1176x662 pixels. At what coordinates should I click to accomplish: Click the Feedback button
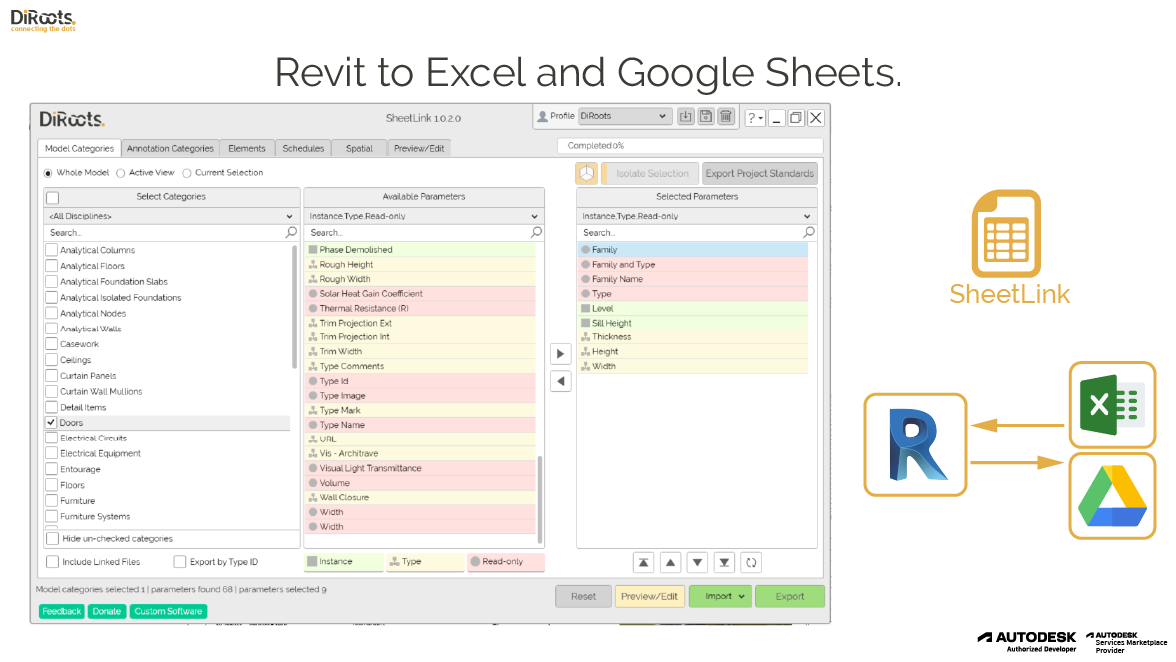[x=62, y=612]
